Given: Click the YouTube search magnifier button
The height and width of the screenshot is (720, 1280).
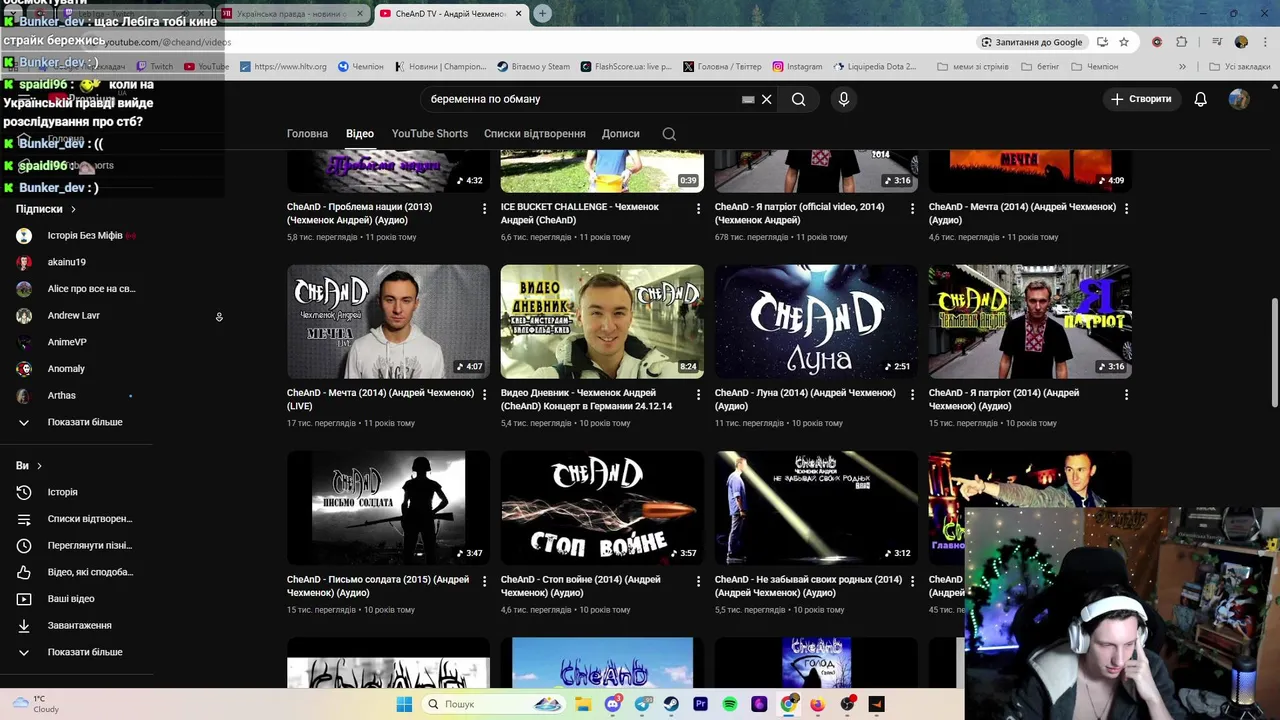Looking at the screenshot, I should (798, 99).
